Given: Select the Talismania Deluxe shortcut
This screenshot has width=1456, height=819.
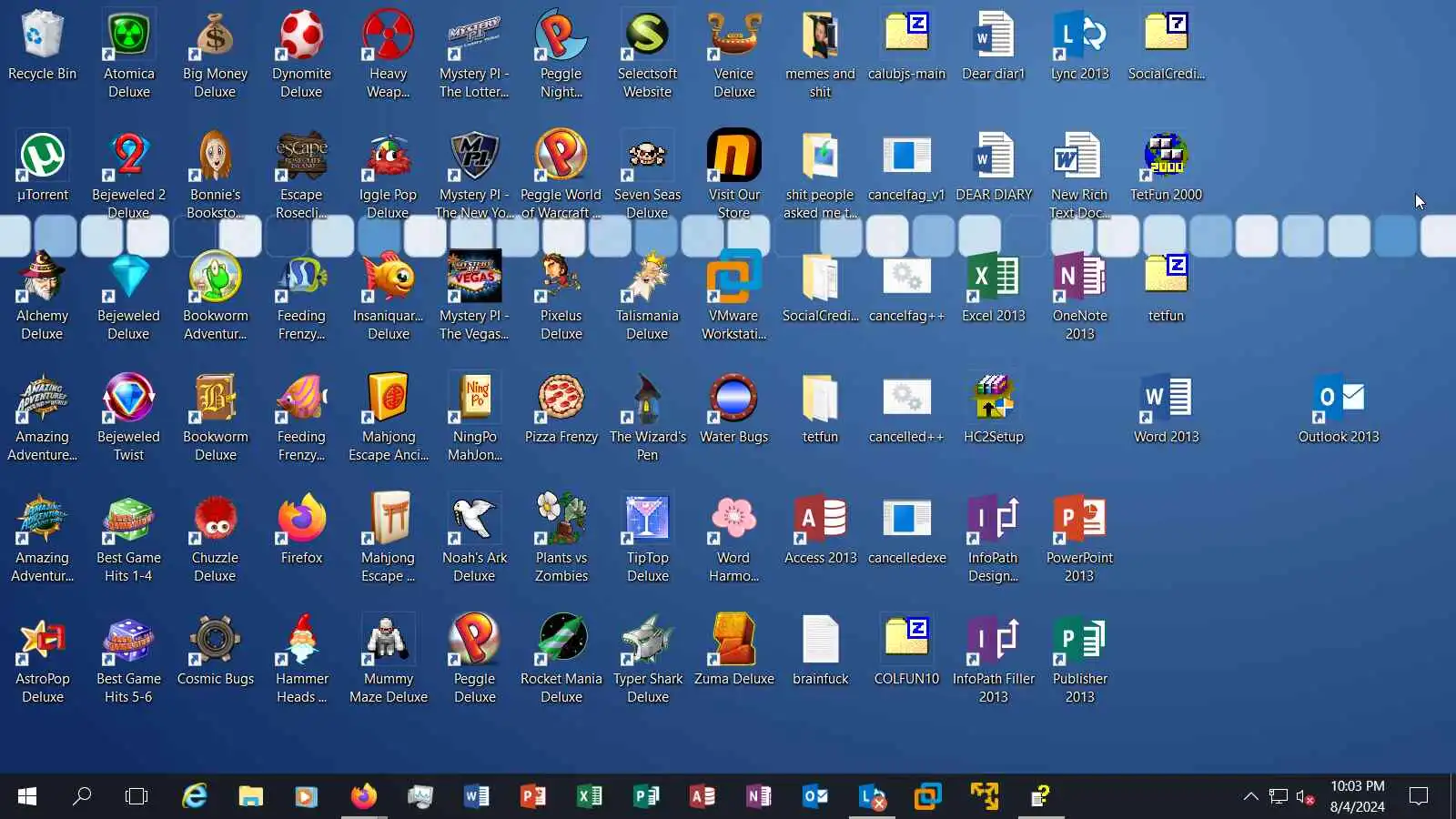Looking at the screenshot, I should click(648, 295).
